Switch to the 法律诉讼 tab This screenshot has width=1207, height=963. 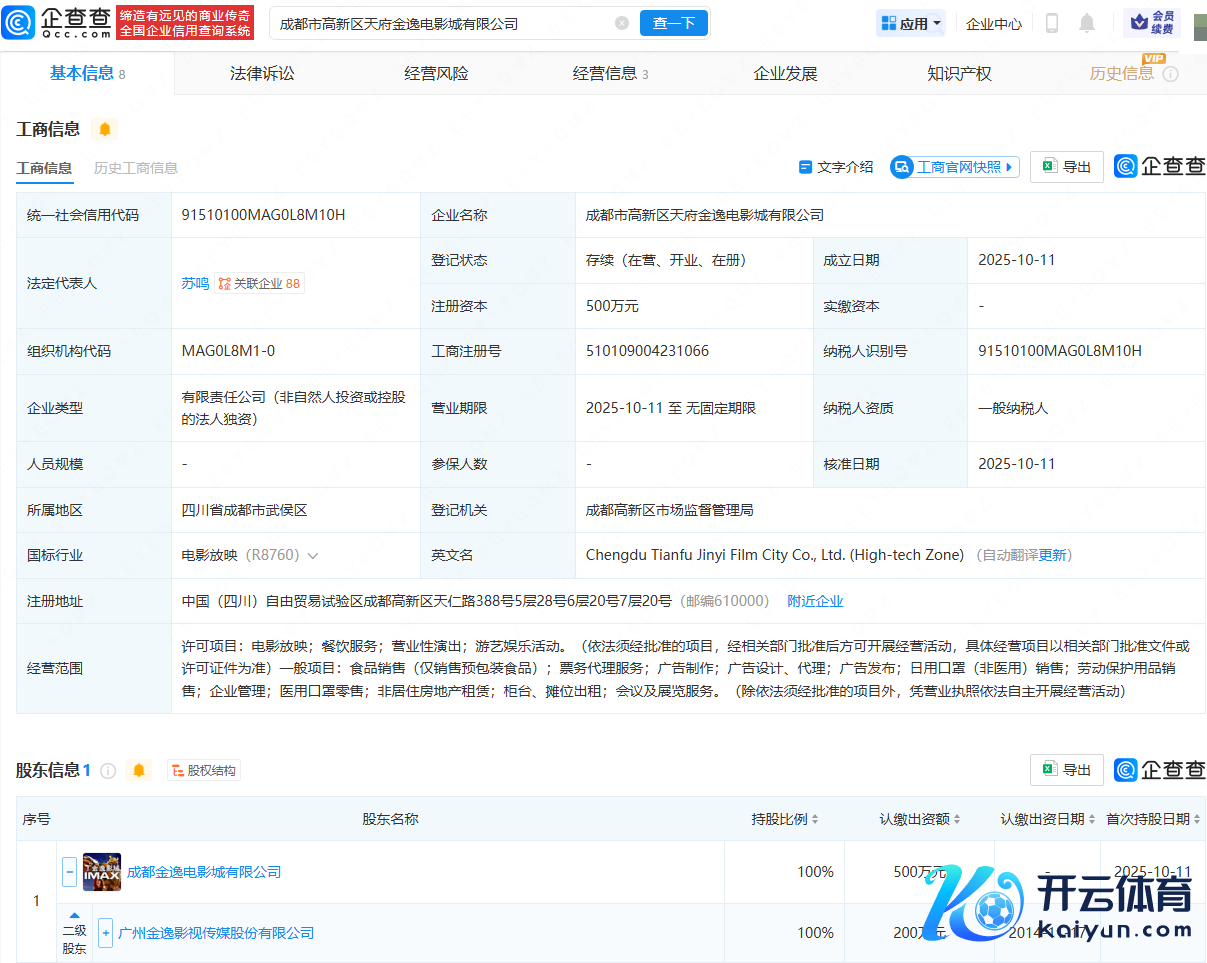(x=262, y=73)
